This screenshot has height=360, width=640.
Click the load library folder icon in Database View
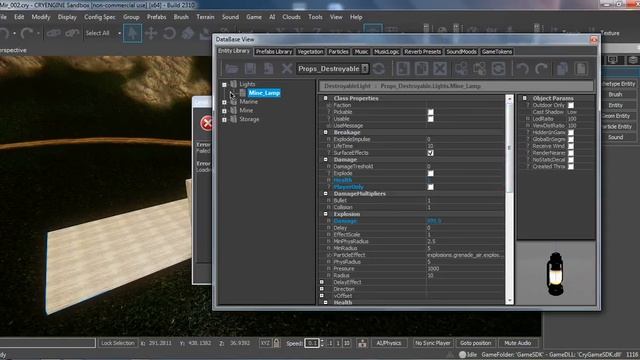tap(232, 69)
